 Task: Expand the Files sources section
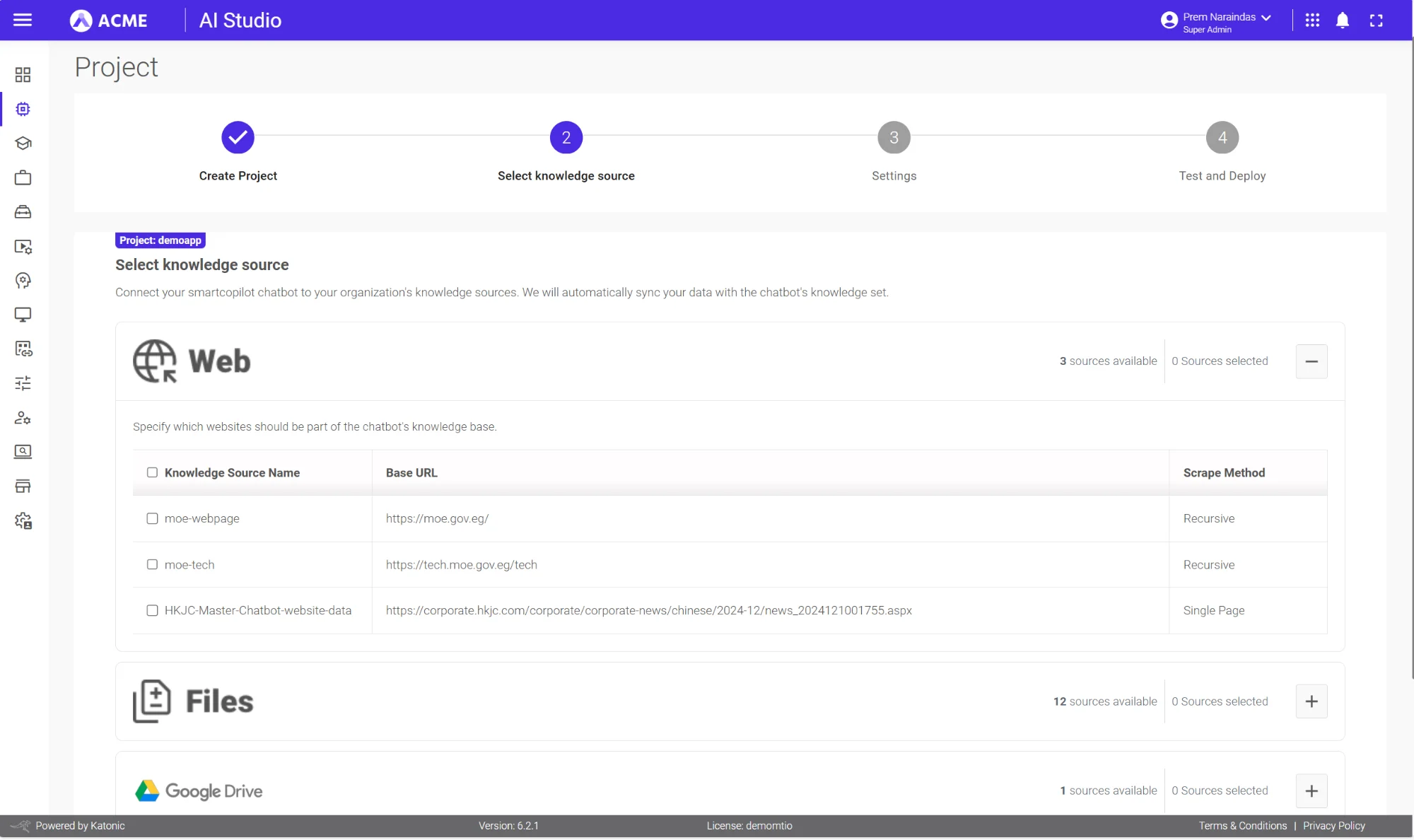1312,701
